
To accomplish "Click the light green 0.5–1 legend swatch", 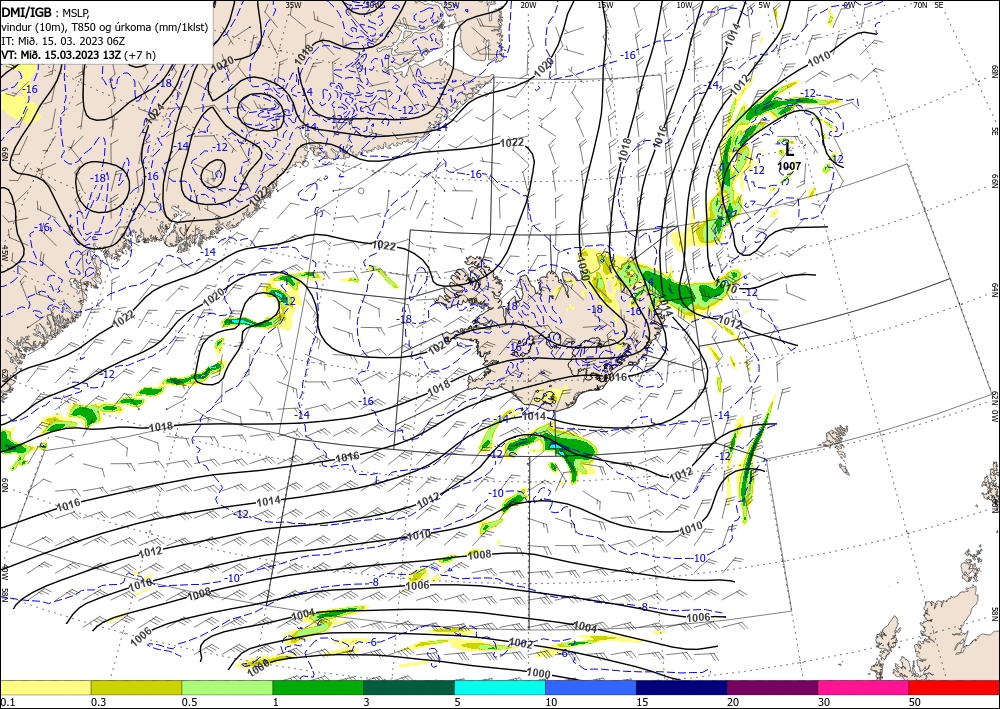I will click(227, 687).
